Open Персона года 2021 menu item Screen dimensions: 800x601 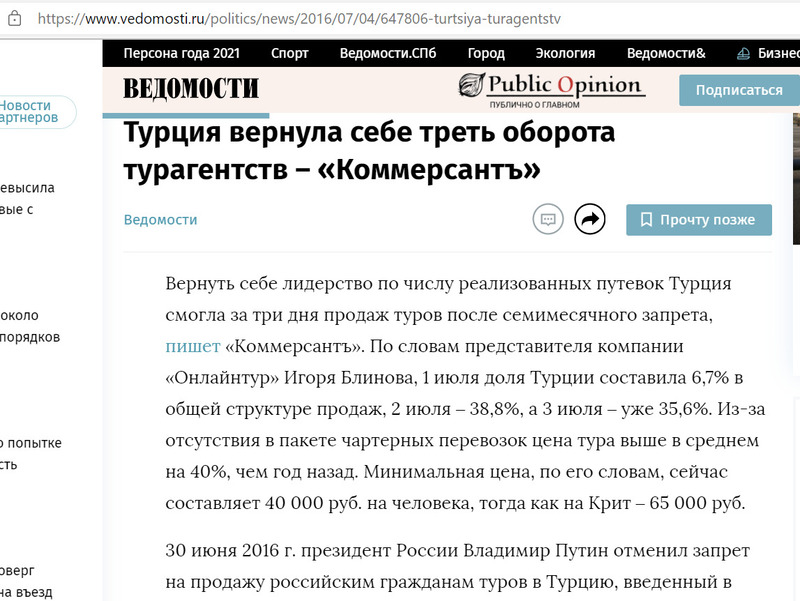(x=181, y=54)
